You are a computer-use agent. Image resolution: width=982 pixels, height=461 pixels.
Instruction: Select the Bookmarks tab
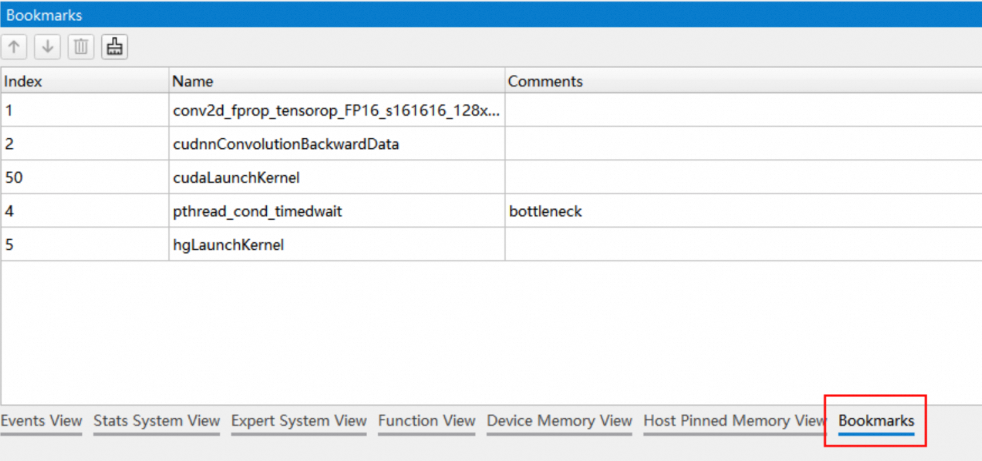876,421
